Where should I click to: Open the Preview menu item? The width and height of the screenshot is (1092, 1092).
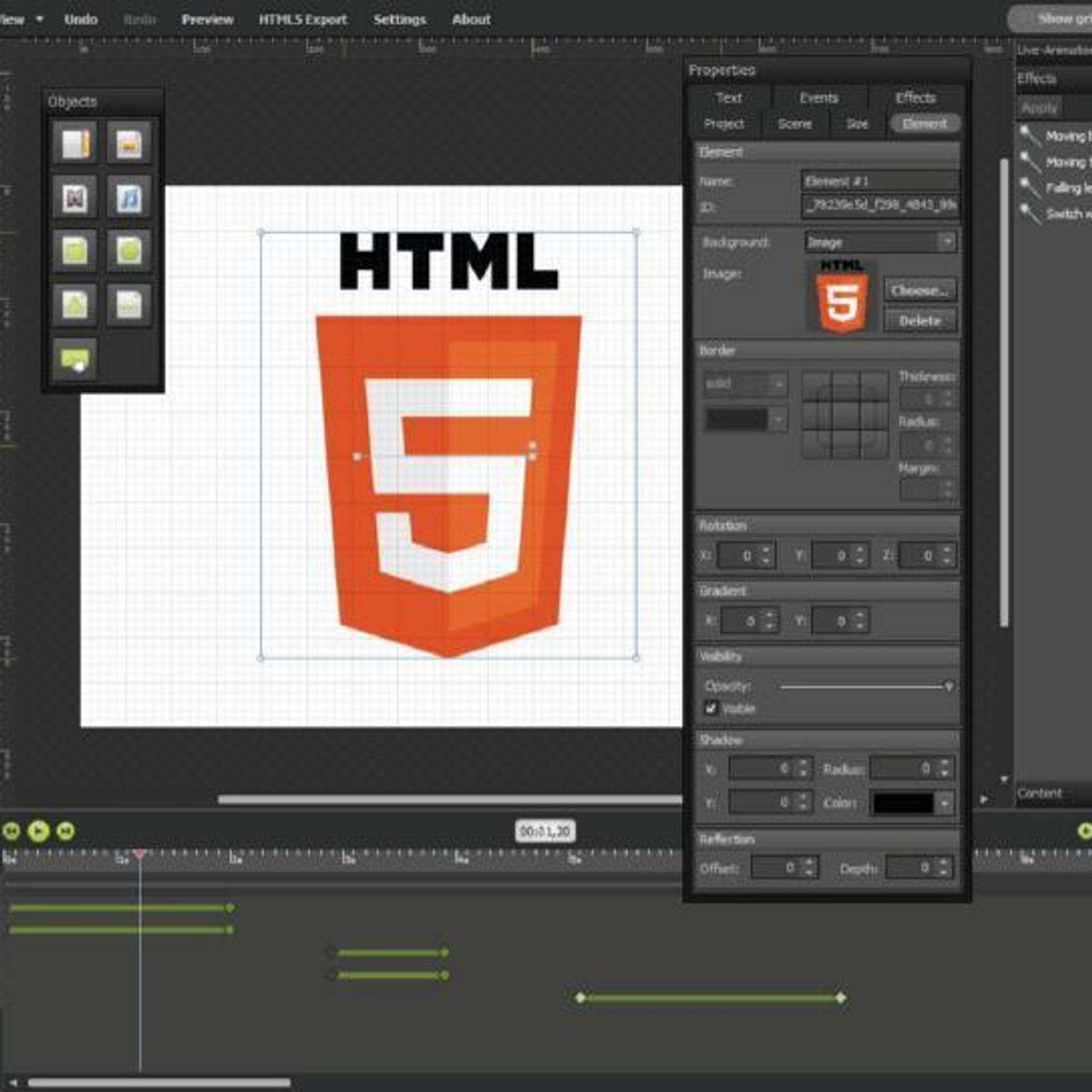point(207,19)
